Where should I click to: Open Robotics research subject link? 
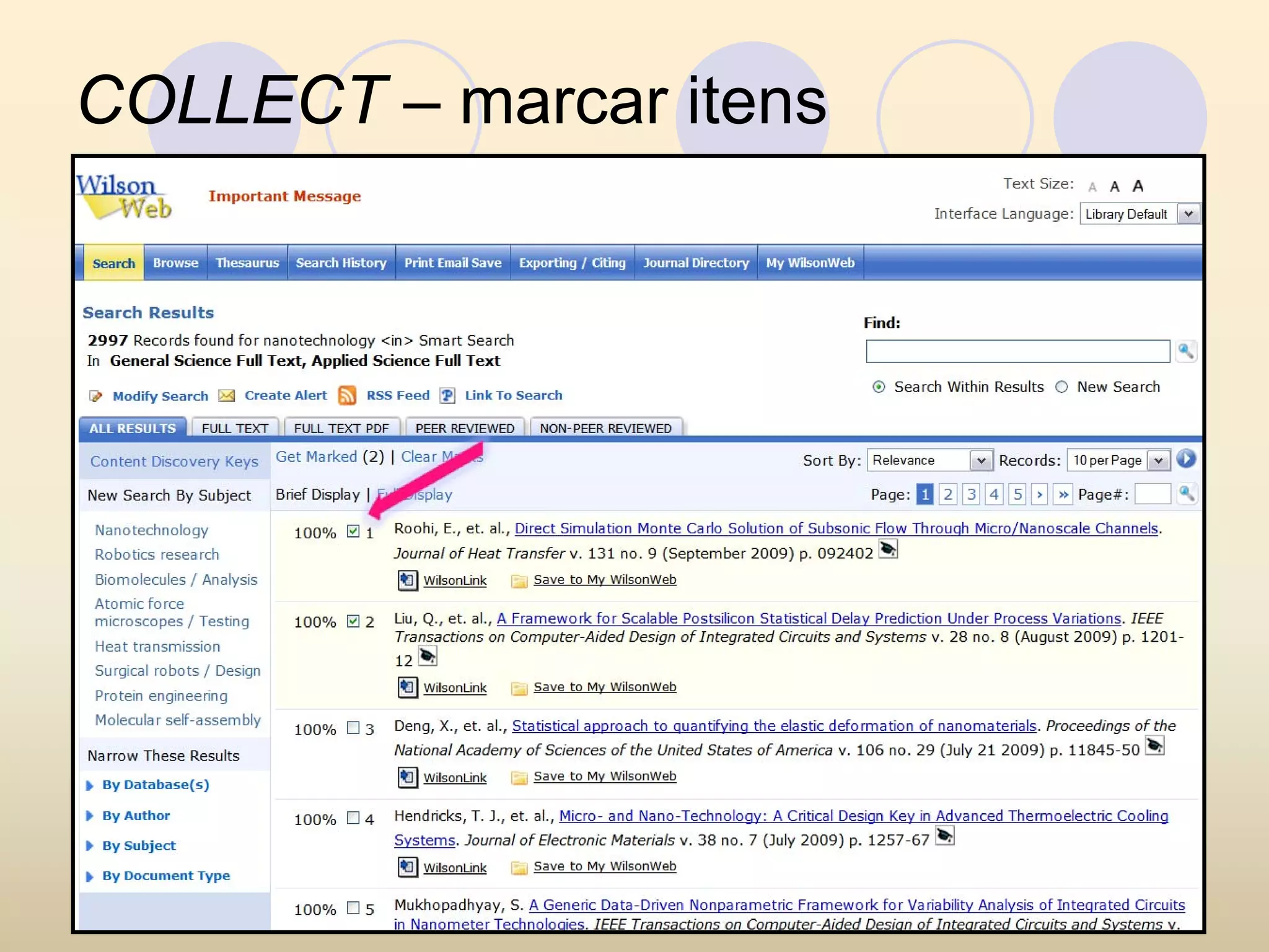pyautogui.click(x=157, y=555)
